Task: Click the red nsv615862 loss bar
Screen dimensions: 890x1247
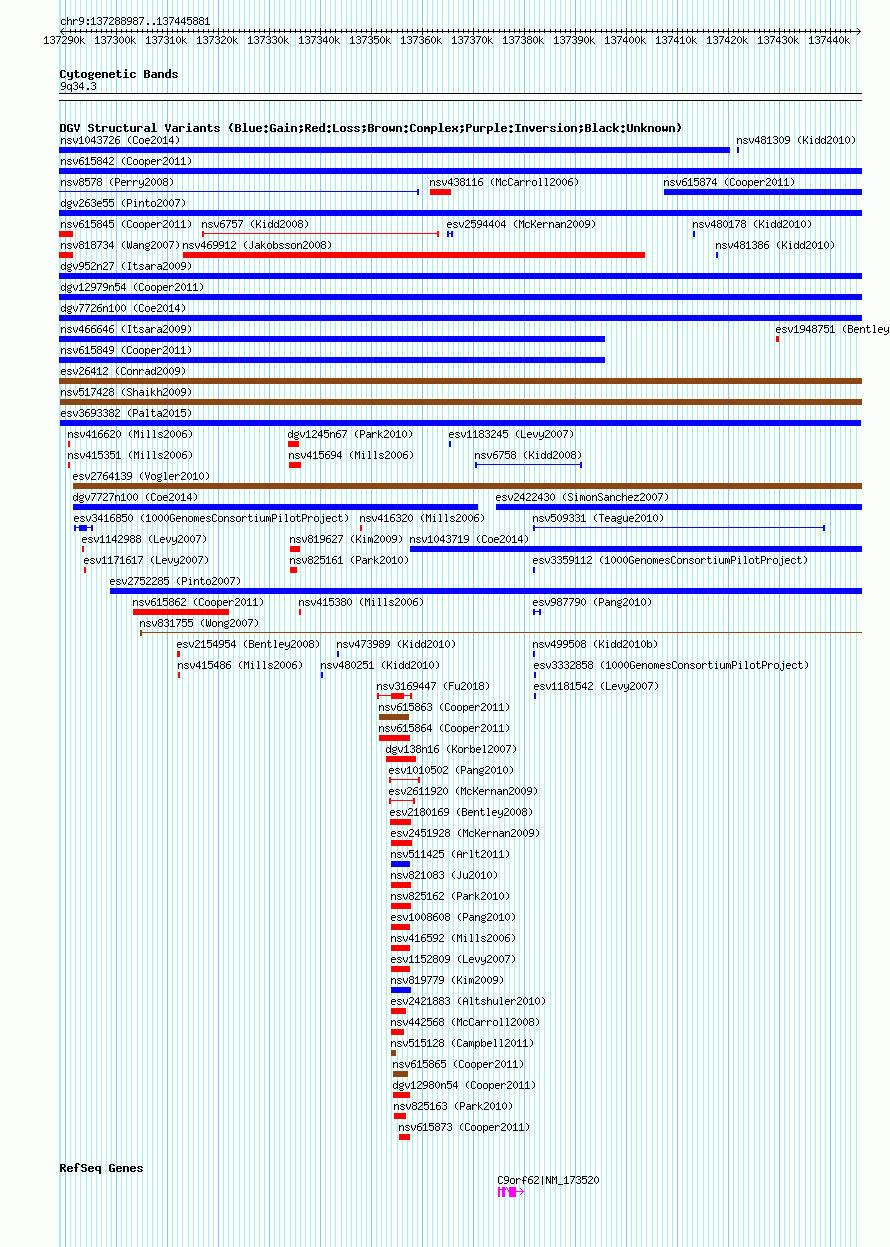Action: point(181,612)
